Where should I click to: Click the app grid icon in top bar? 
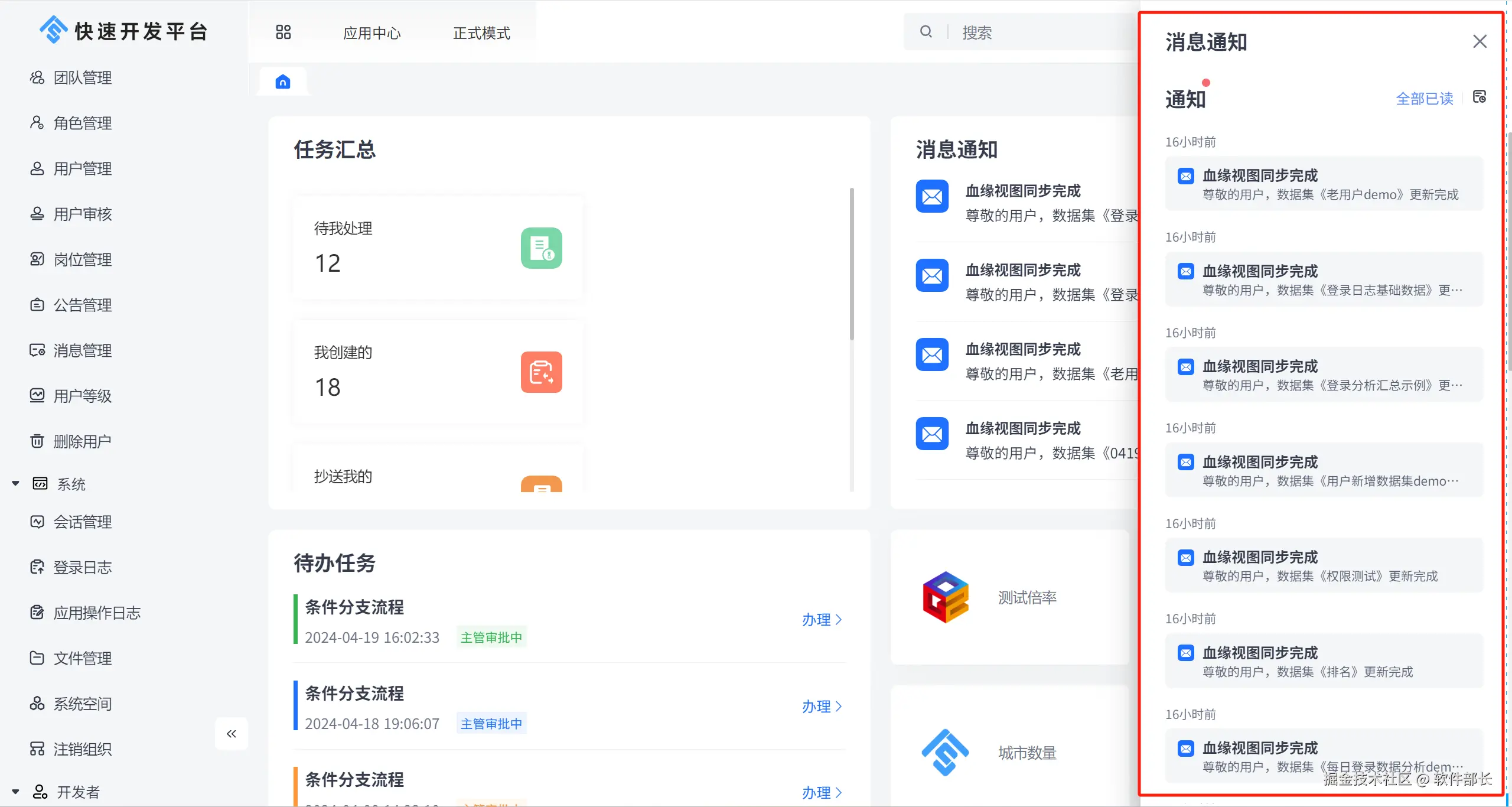(x=283, y=32)
